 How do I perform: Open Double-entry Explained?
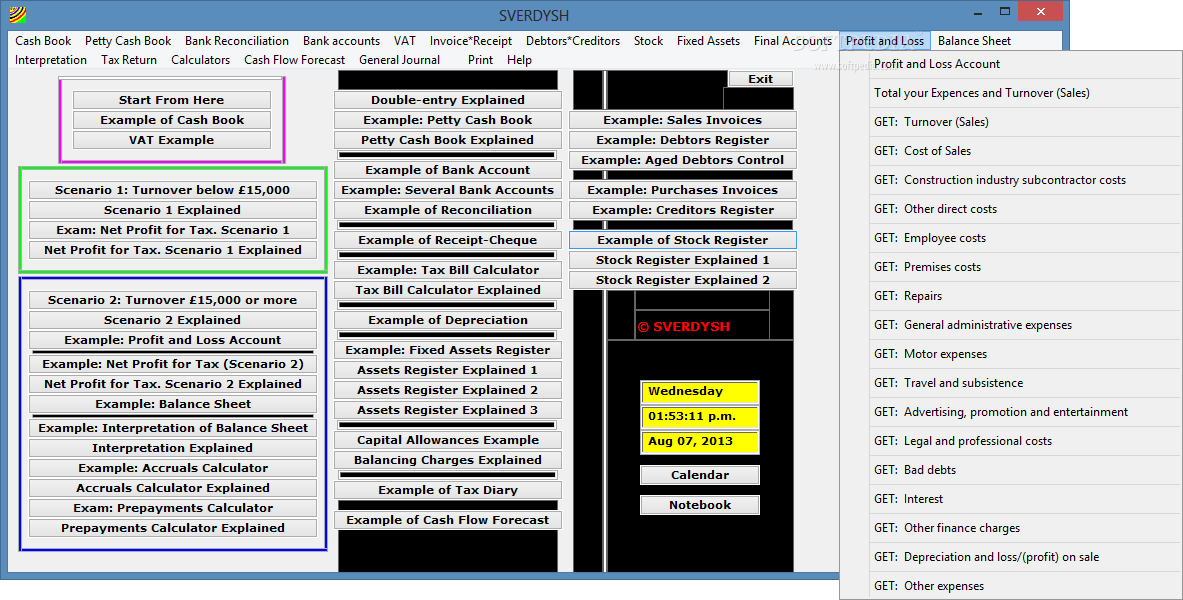pyautogui.click(x=448, y=100)
